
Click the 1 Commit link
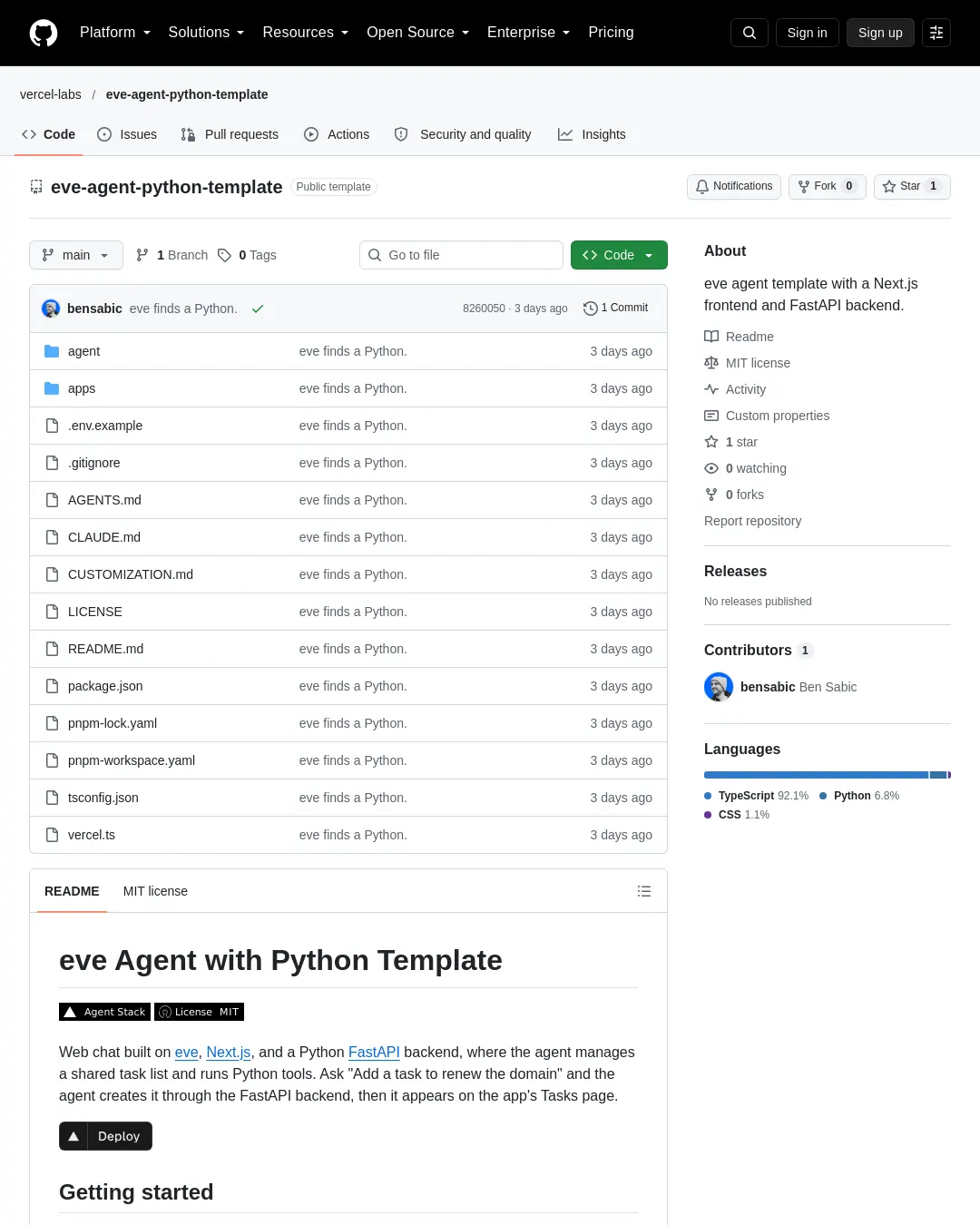(616, 309)
